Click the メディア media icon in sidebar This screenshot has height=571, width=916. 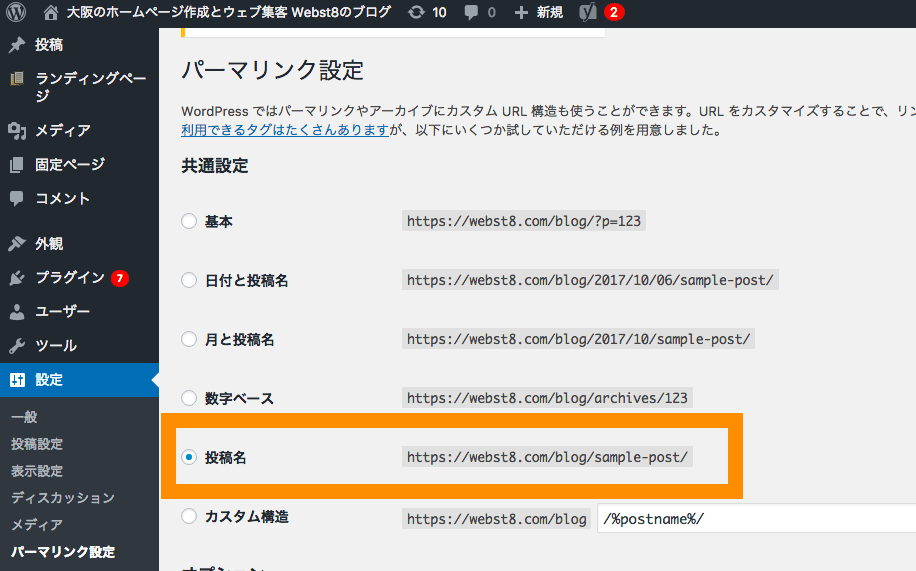[x=17, y=130]
